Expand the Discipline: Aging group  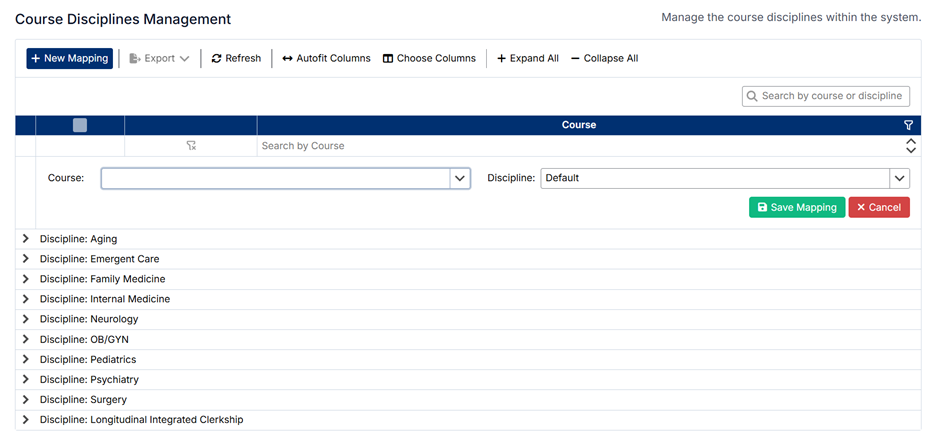26,239
